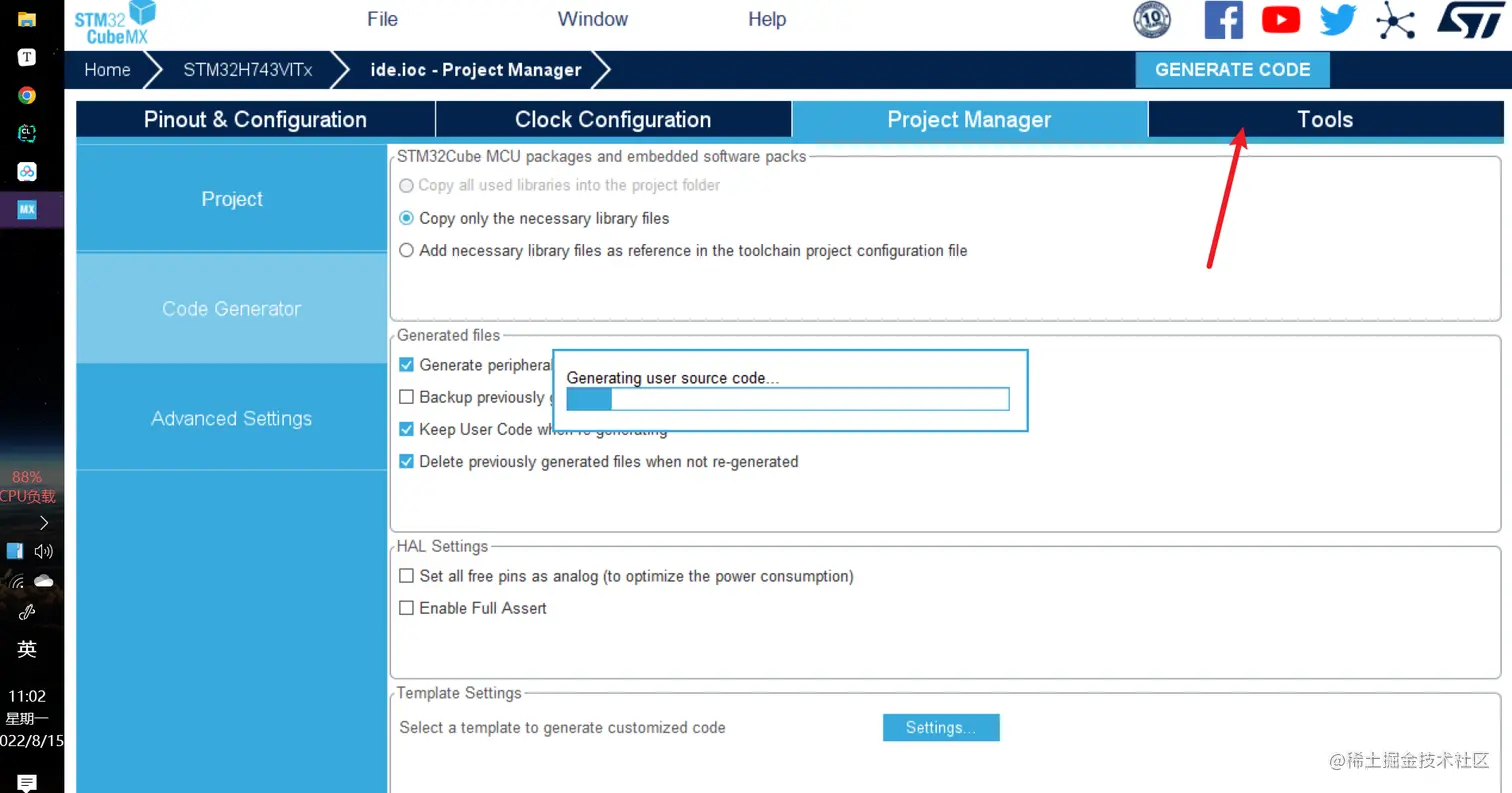Open the YouTube icon link
The height and width of the screenshot is (793, 1512).
coord(1281,20)
